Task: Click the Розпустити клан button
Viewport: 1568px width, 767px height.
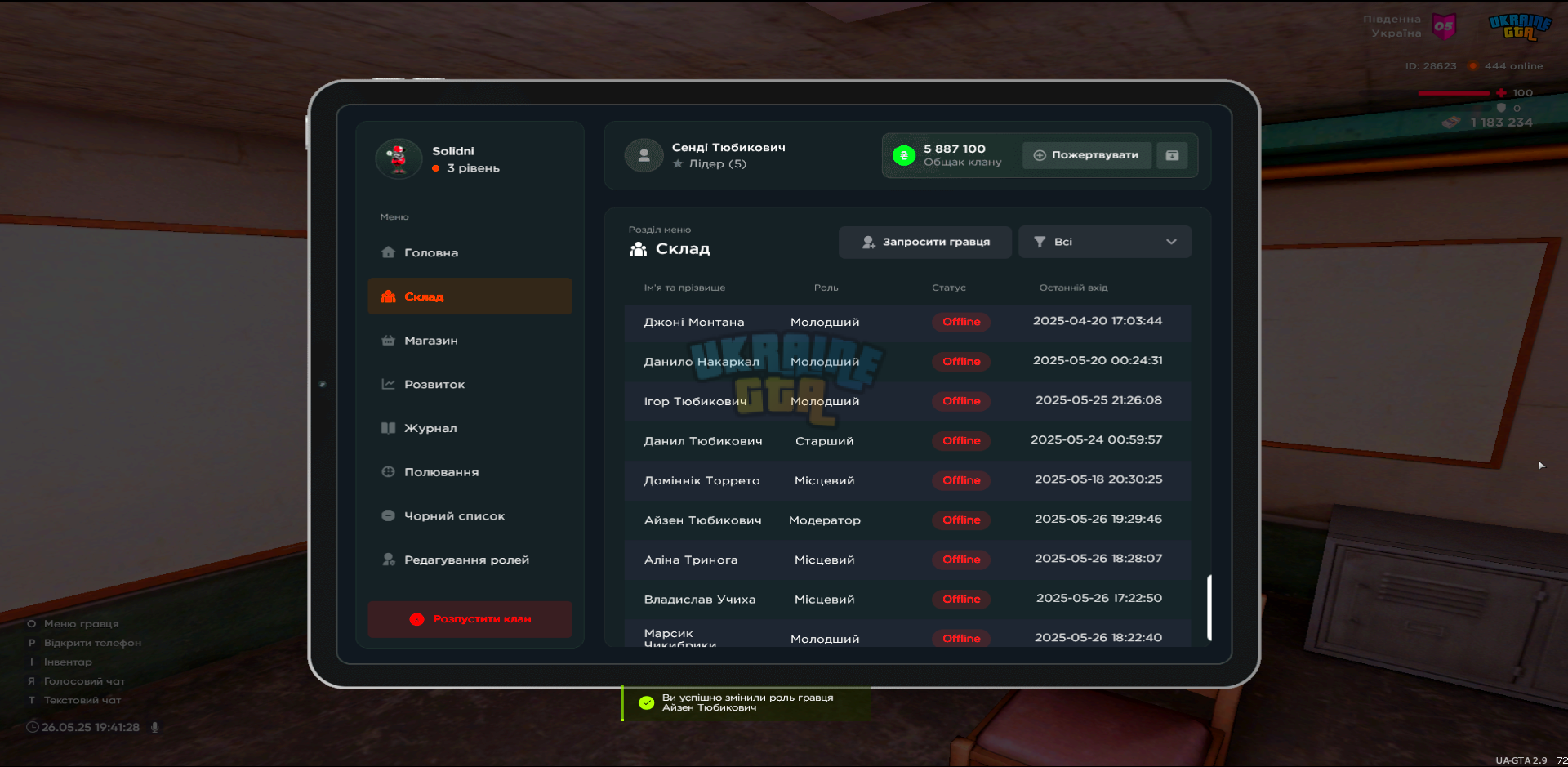Action: click(x=470, y=619)
